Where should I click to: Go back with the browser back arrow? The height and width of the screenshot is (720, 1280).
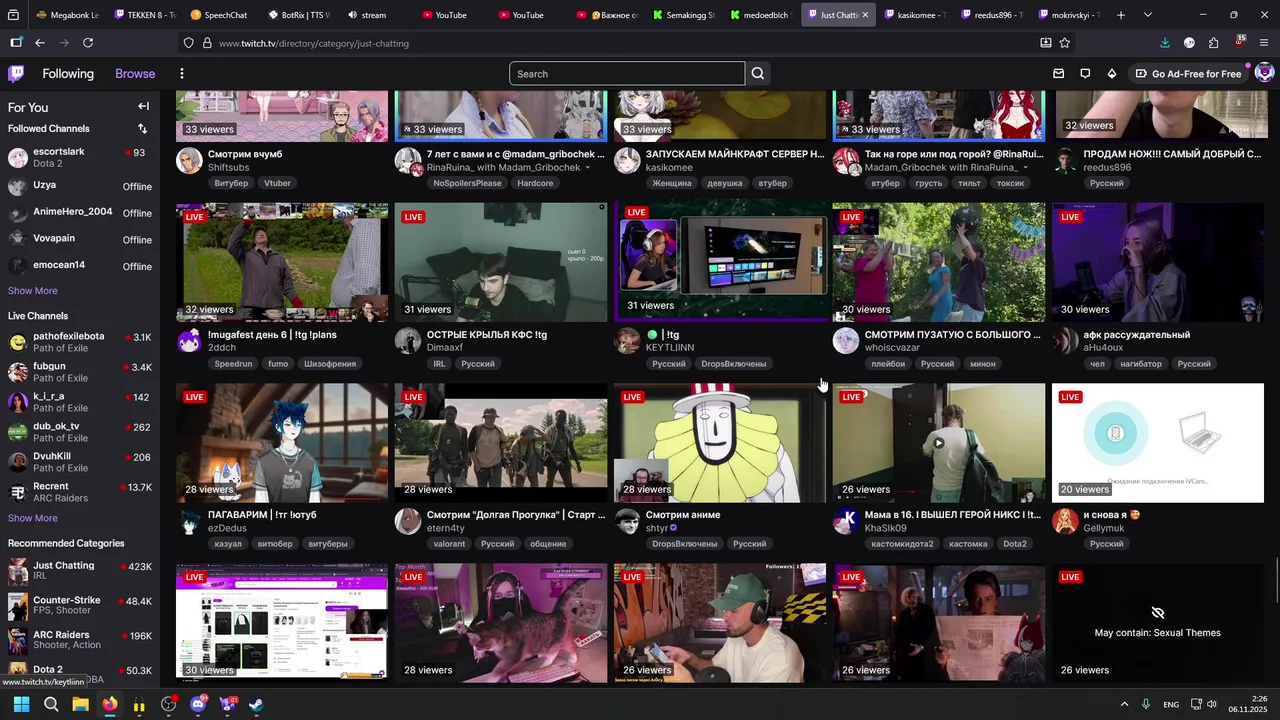pyautogui.click(x=40, y=43)
